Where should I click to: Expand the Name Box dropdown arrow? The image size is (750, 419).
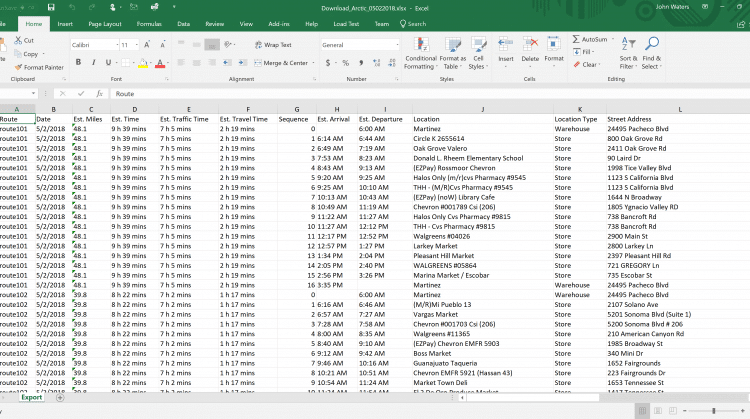[33, 94]
